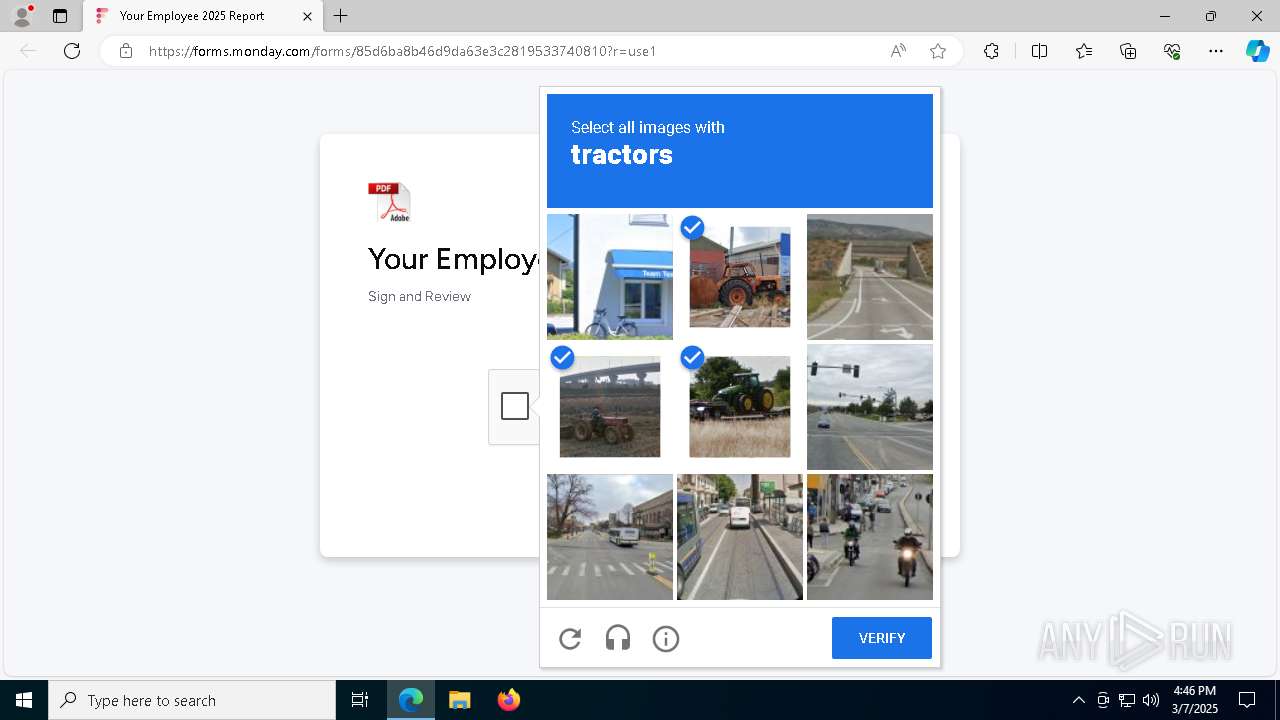Deselect the orange tractor image tile
The width and height of the screenshot is (1280, 720).
click(x=740, y=277)
